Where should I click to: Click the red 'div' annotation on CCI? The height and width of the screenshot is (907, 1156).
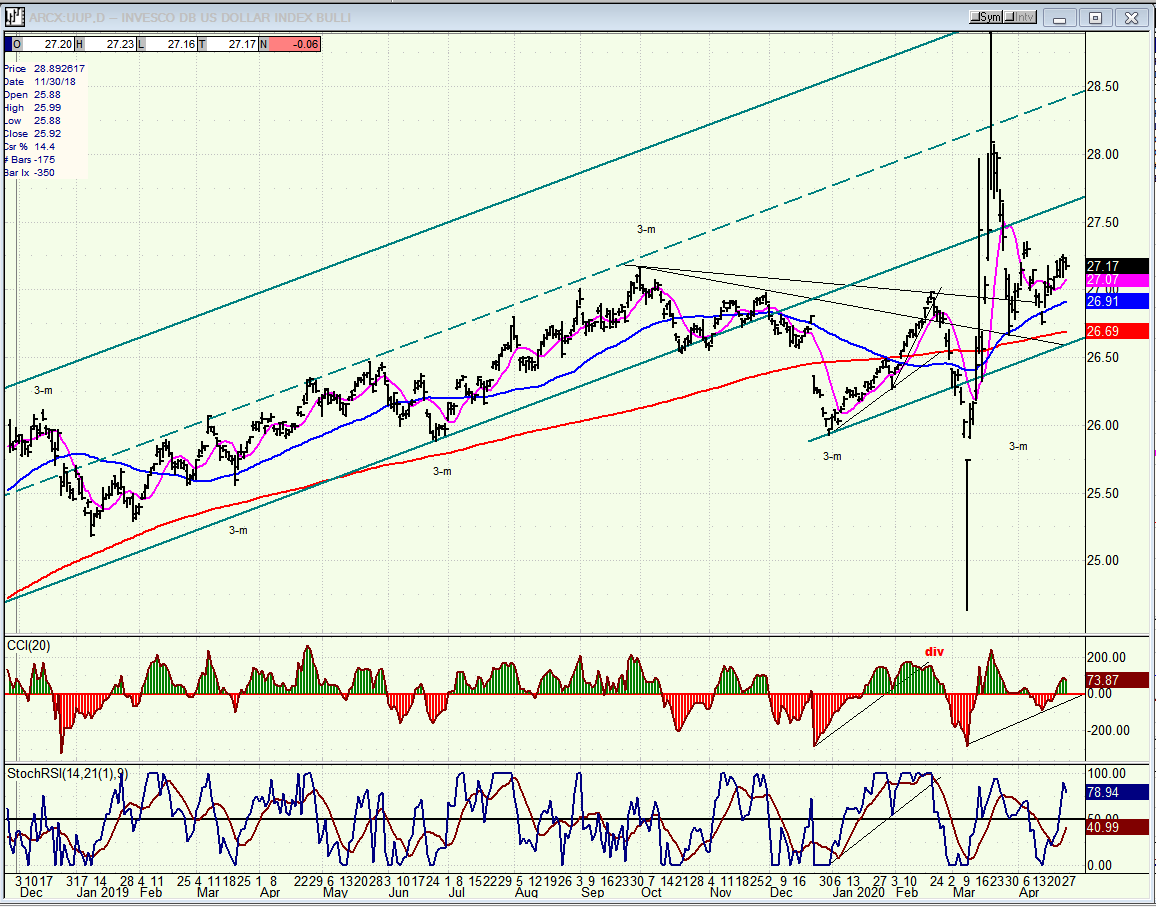(934, 652)
